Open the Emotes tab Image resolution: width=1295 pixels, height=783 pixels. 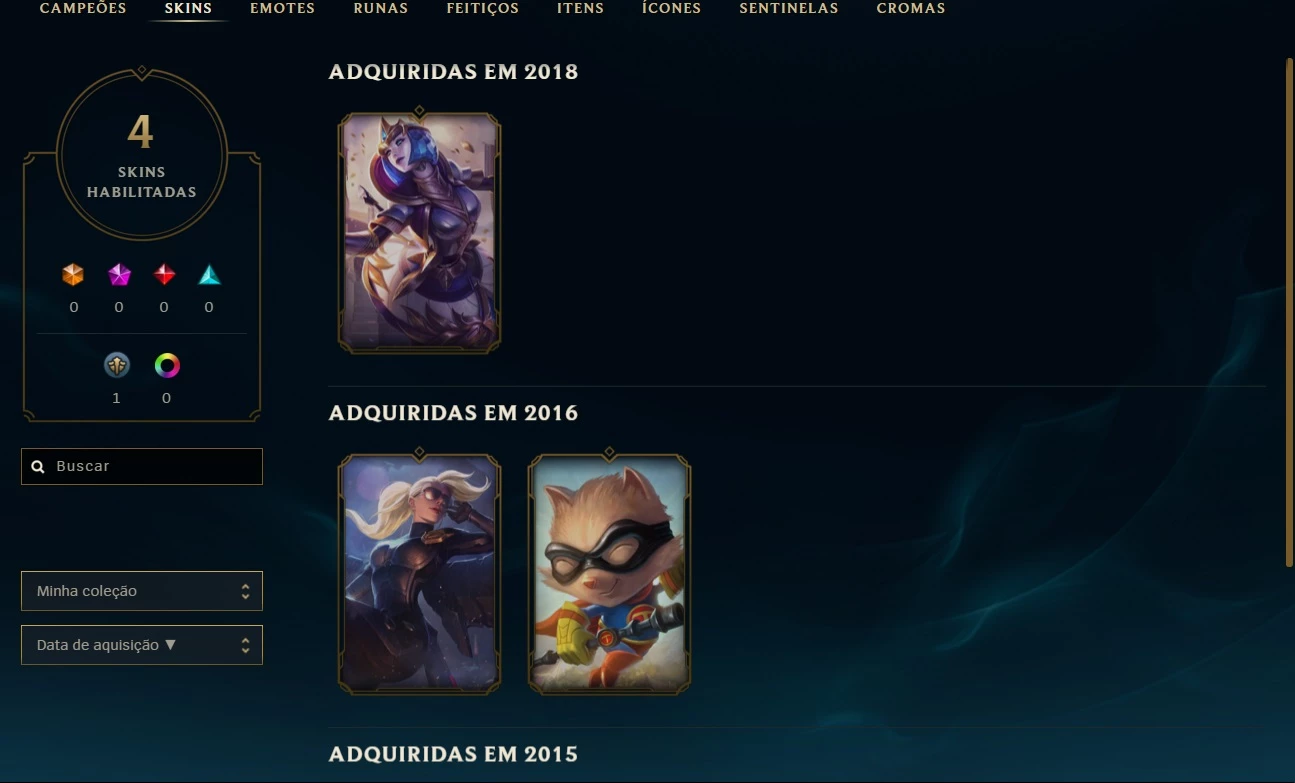click(282, 8)
